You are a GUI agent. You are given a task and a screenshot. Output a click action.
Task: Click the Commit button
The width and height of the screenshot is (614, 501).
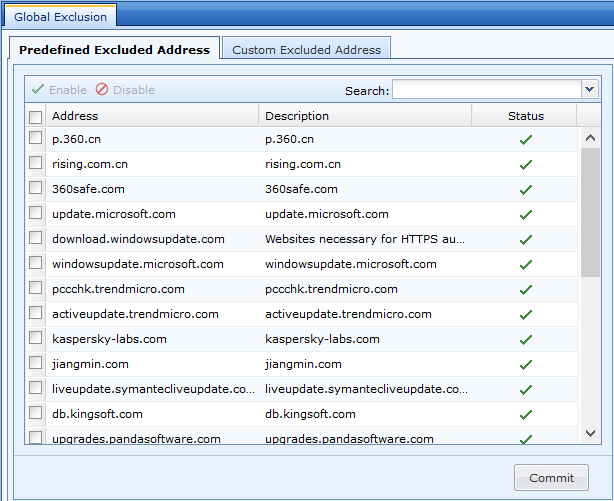[551, 477]
